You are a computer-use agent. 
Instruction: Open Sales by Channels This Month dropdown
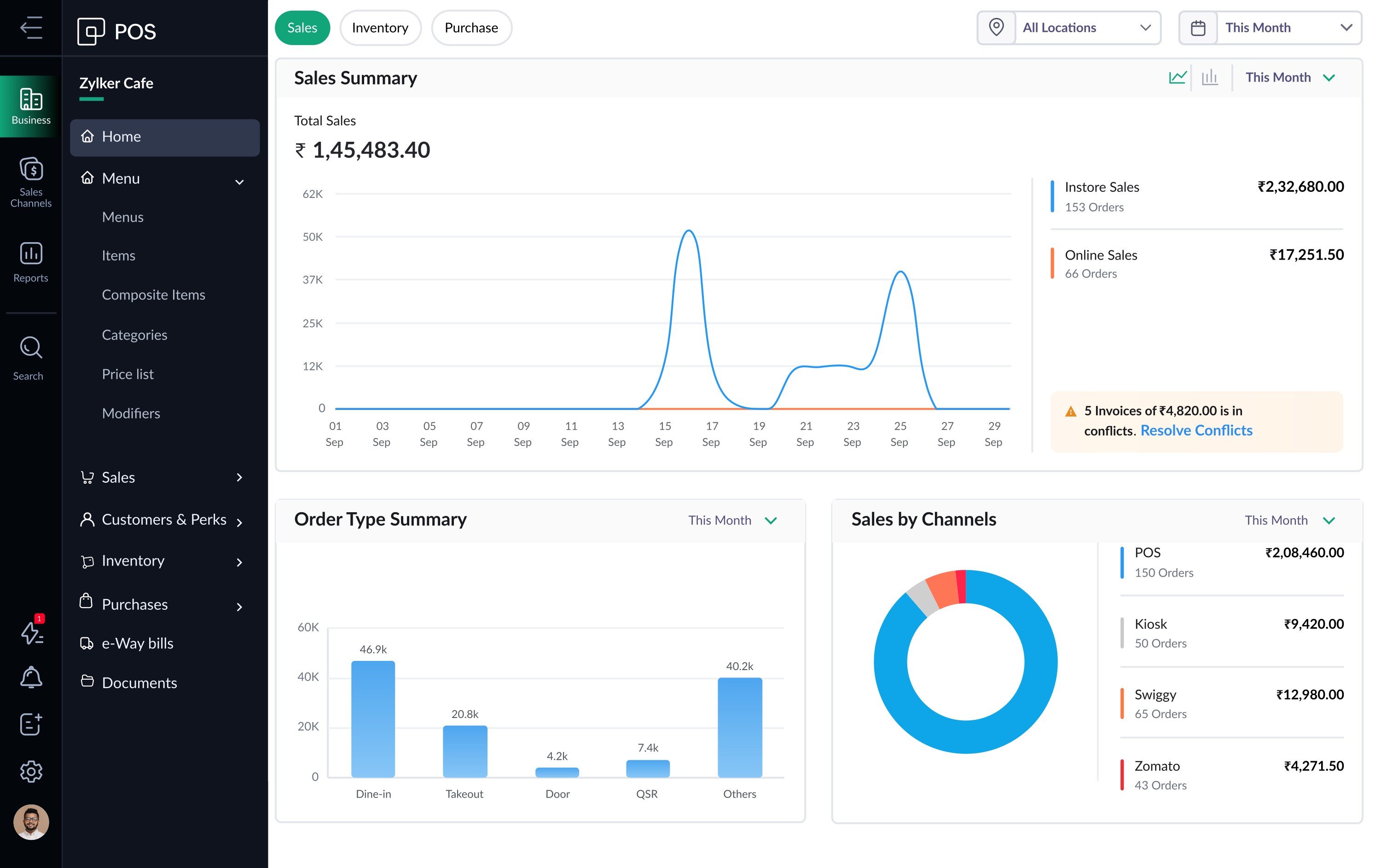[x=1290, y=520]
